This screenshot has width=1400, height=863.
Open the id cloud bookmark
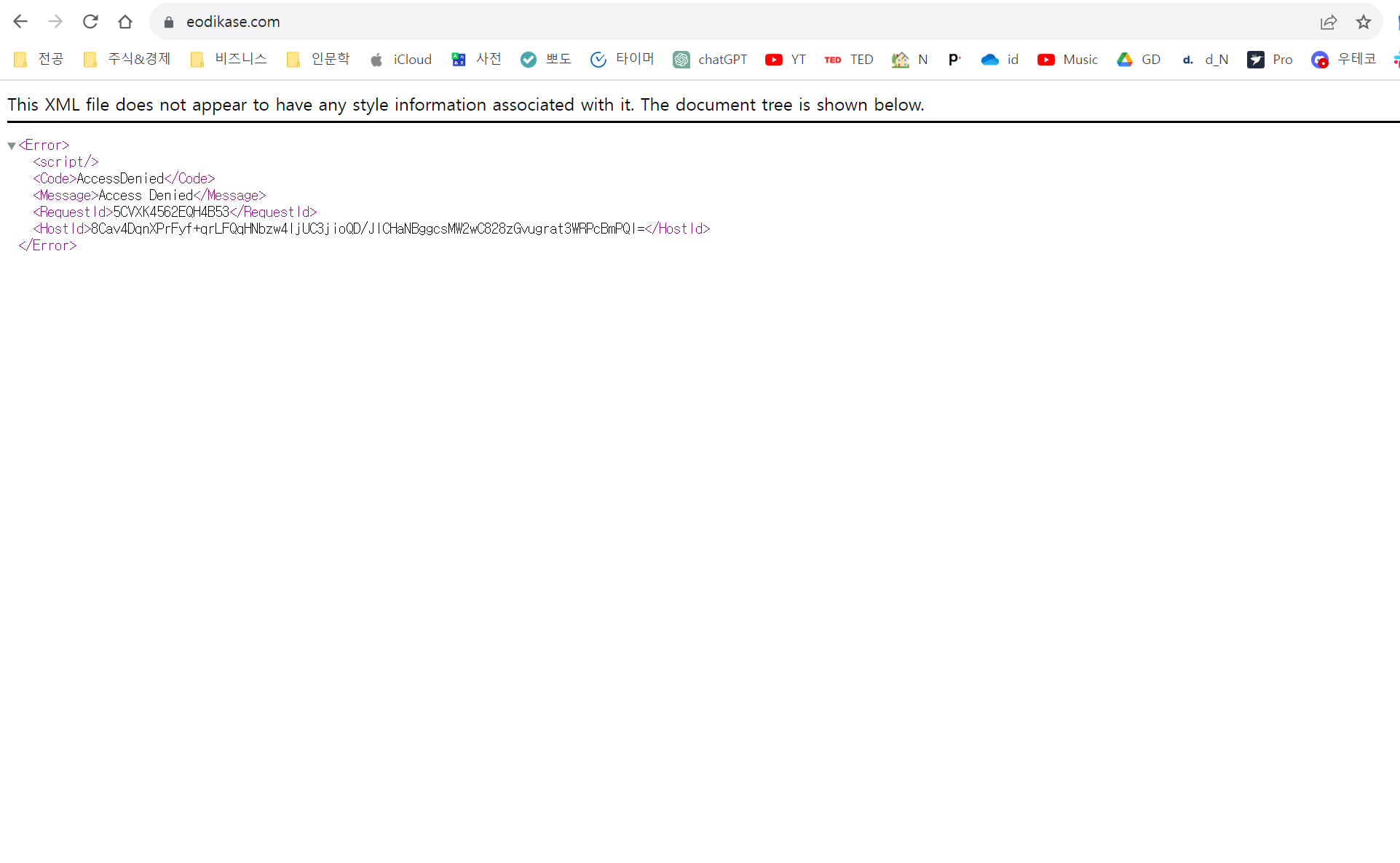(1000, 59)
